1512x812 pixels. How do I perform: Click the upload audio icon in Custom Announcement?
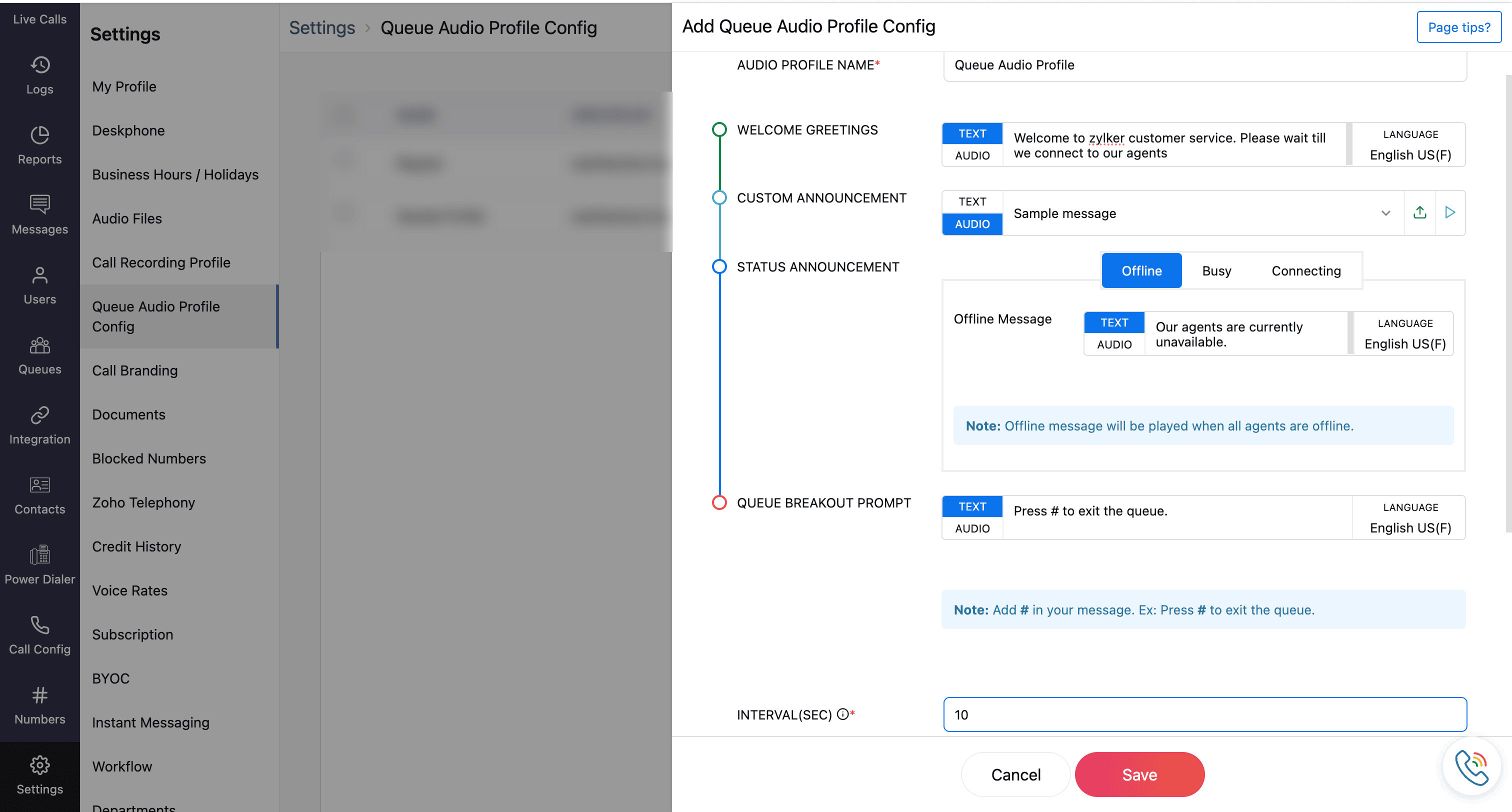click(1419, 212)
